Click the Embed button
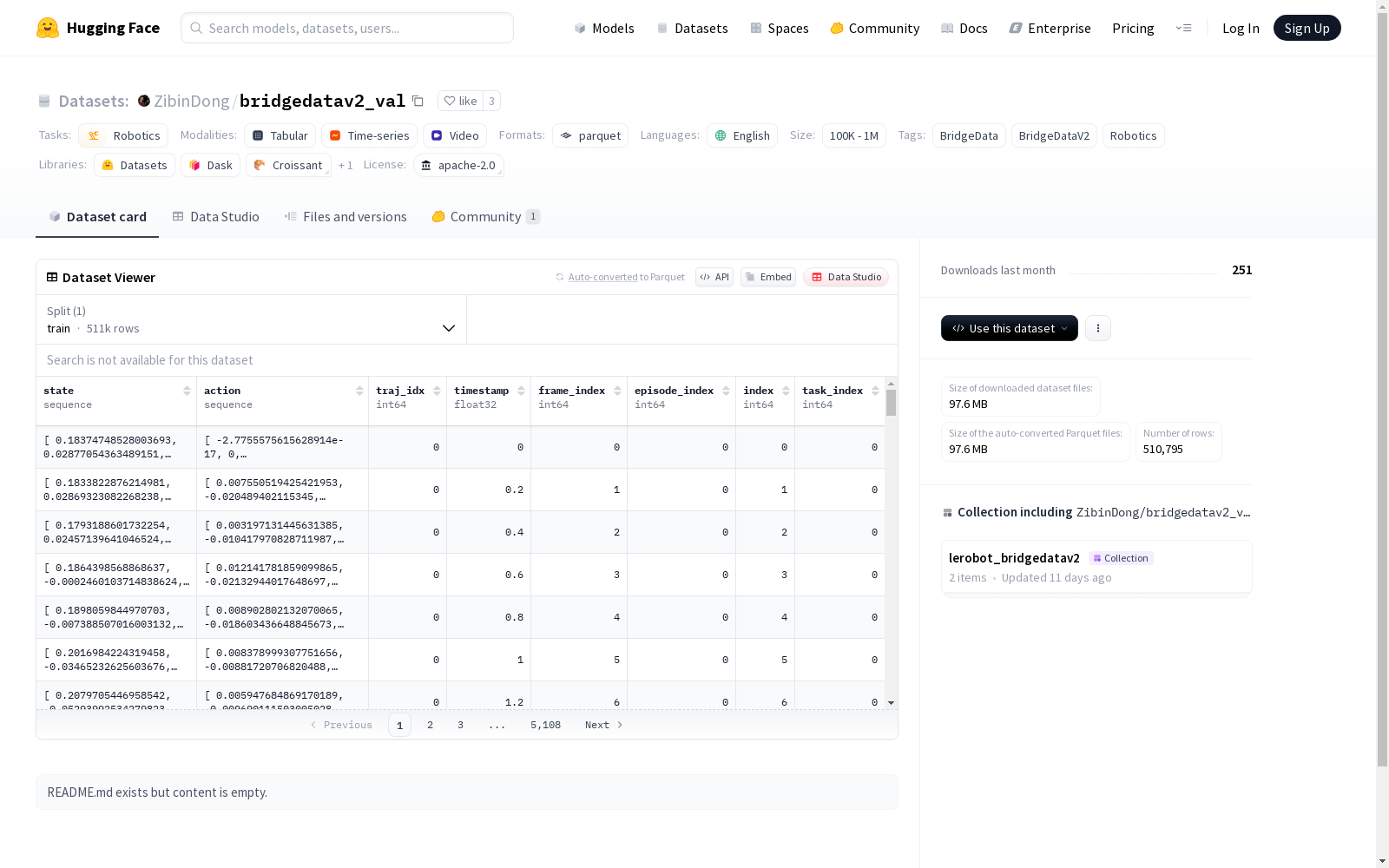The height and width of the screenshot is (868, 1389). click(x=768, y=277)
